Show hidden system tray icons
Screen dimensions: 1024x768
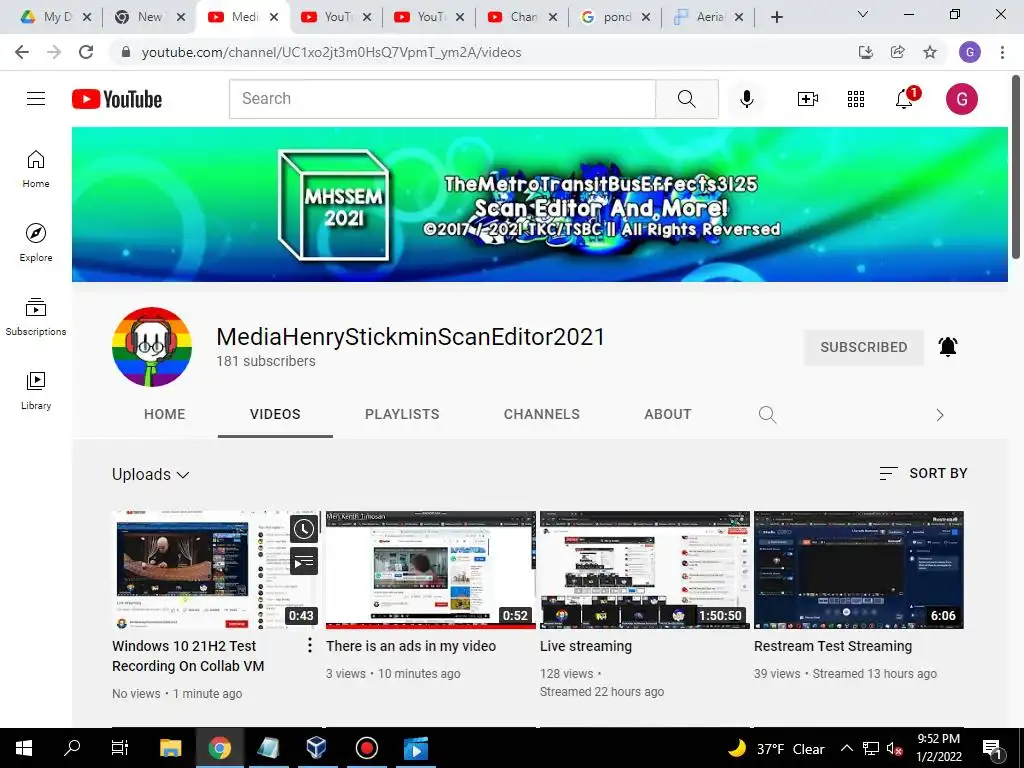(x=846, y=748)
